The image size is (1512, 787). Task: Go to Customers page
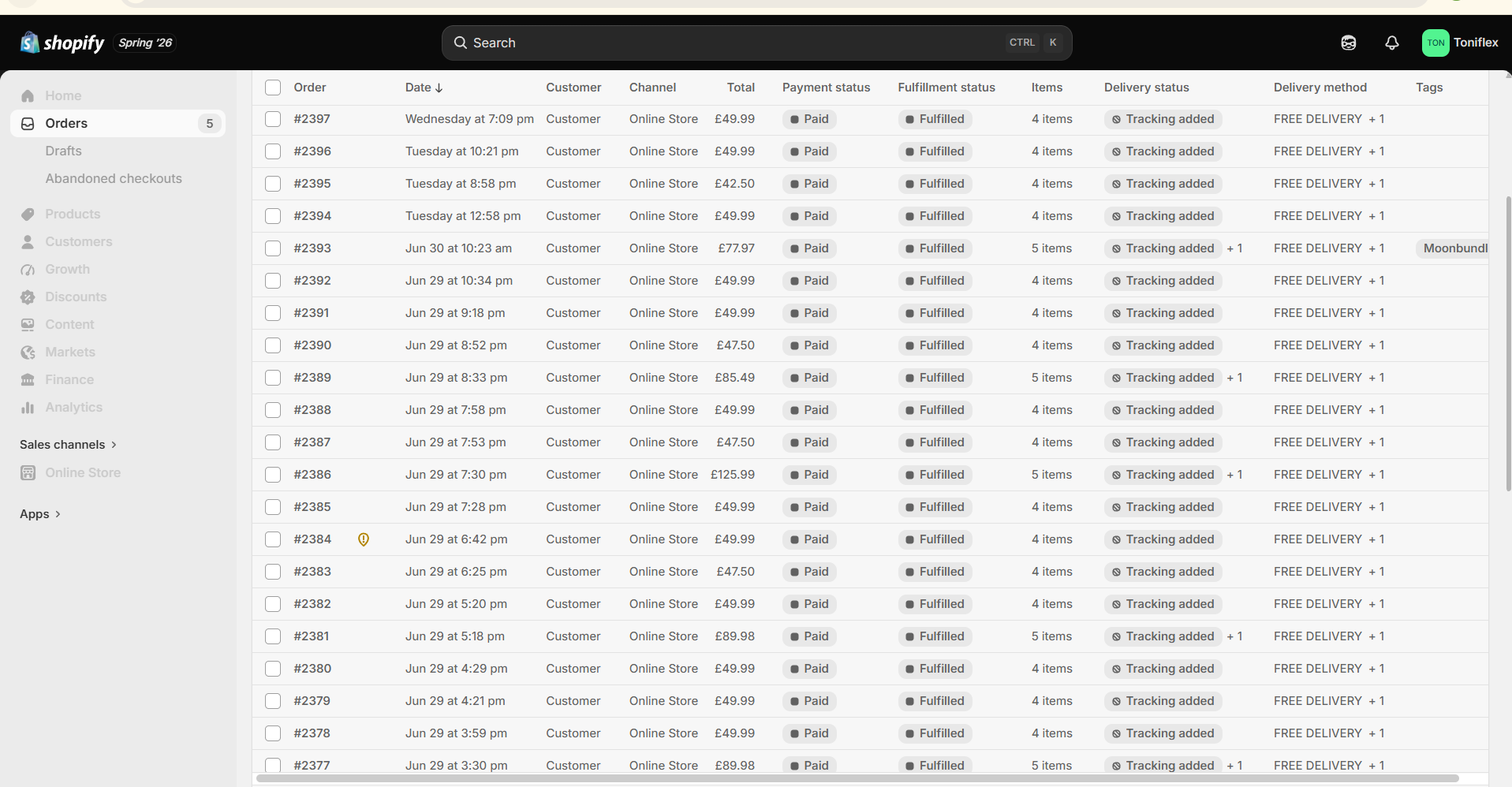pyautogui.click(x=79, y=241)
